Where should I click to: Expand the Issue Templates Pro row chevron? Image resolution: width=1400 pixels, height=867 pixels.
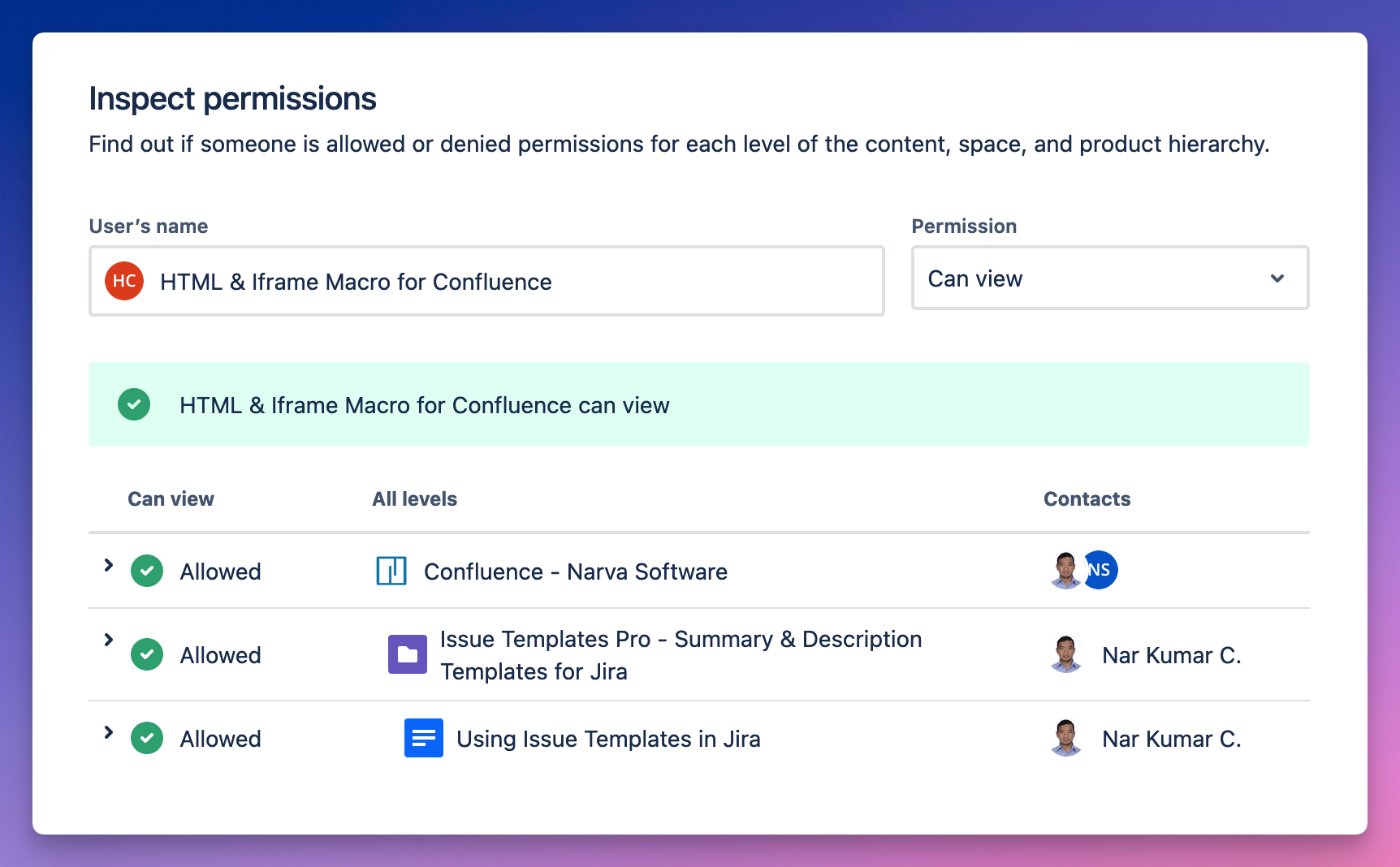click(108, 641)
